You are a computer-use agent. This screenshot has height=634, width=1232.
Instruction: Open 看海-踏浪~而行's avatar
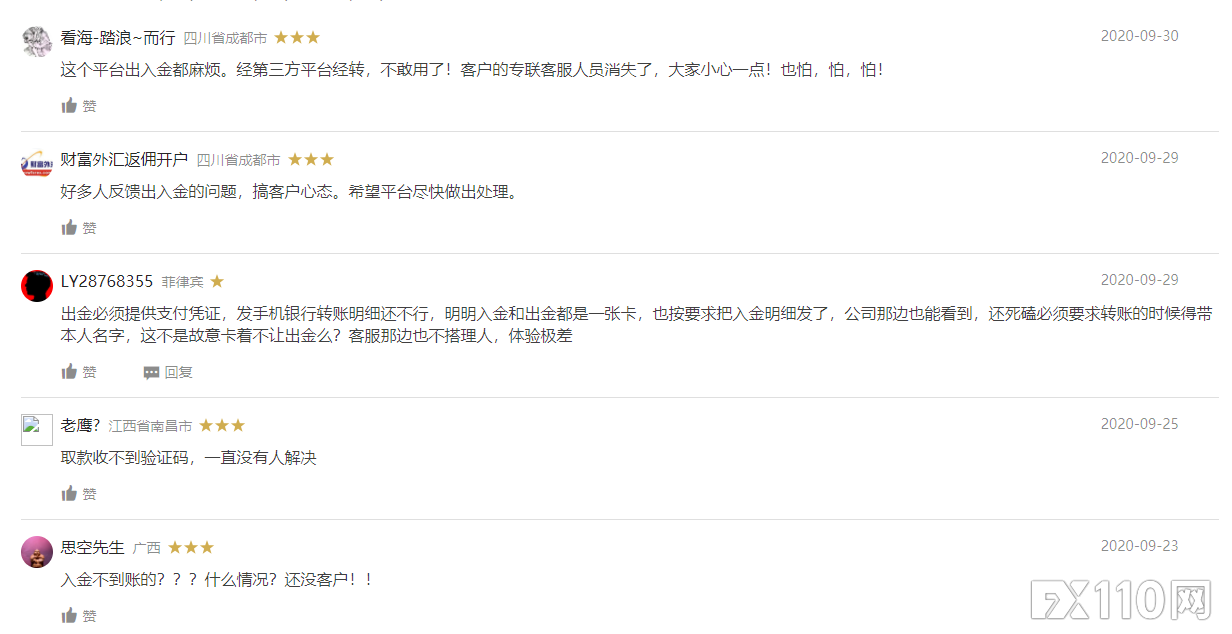pos(37,41)
